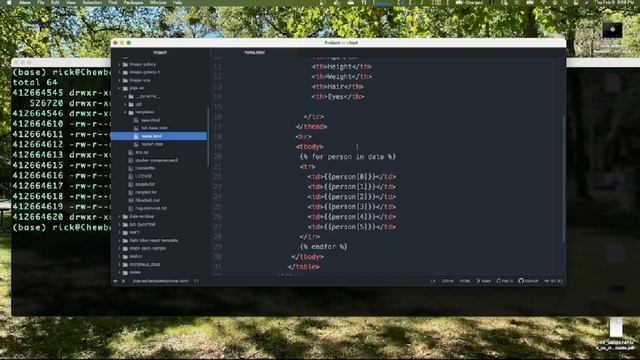Screen dimensions: 640x360
Task: Click the light-blue-react-template folder icon
Action: point(125,240)
